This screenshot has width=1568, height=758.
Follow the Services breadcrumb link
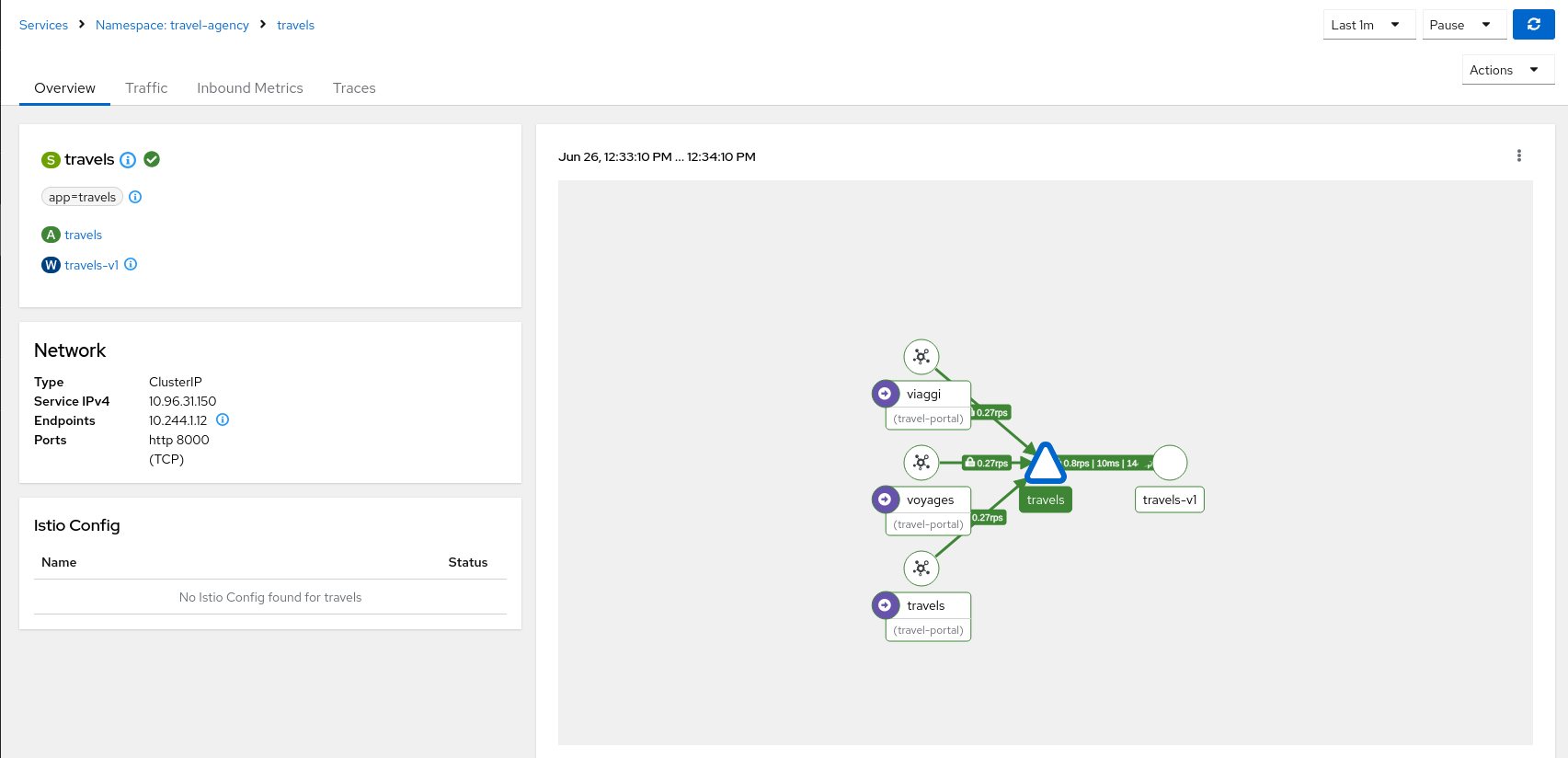pos(43,25)
